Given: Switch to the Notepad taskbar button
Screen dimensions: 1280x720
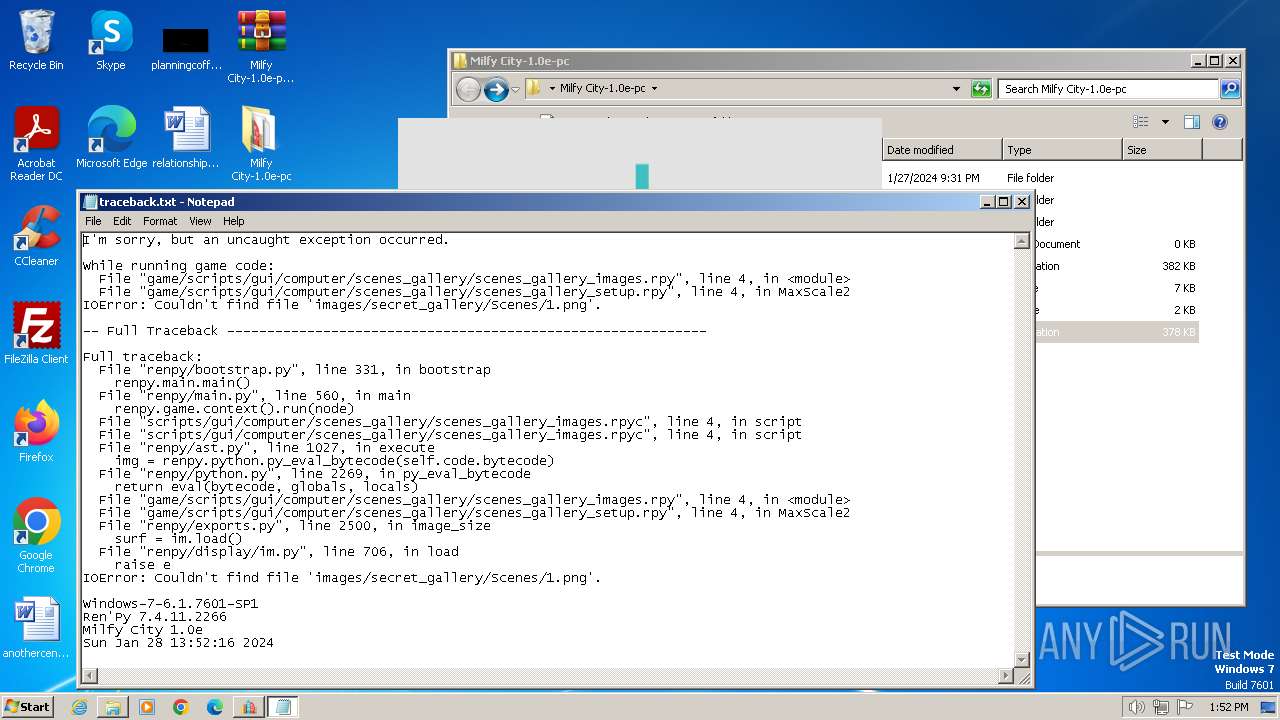Looking at the screenshot, I should click(x=283, y=707).
